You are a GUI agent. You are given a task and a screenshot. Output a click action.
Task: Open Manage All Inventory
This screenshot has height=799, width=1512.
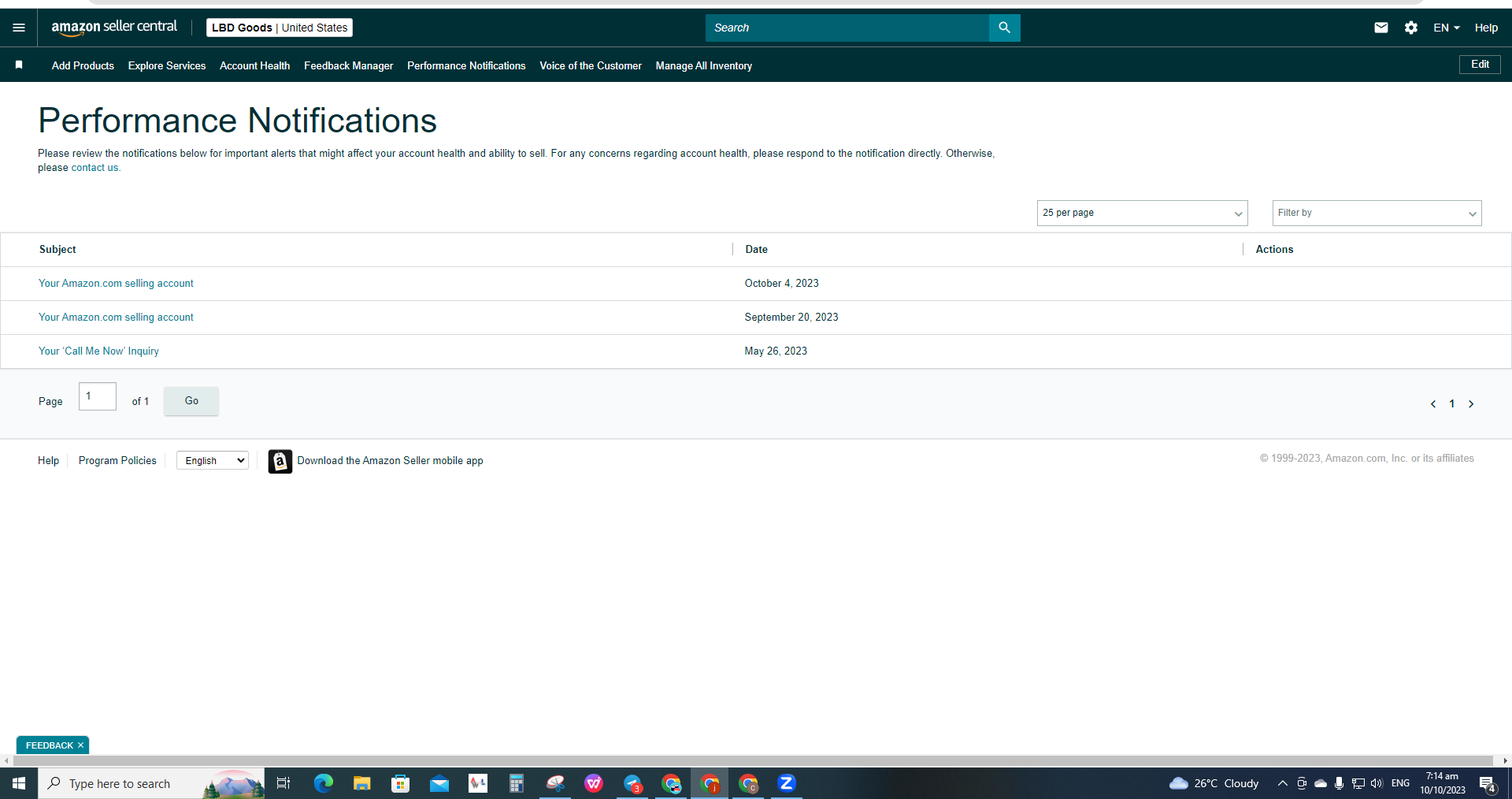point(704,65)
